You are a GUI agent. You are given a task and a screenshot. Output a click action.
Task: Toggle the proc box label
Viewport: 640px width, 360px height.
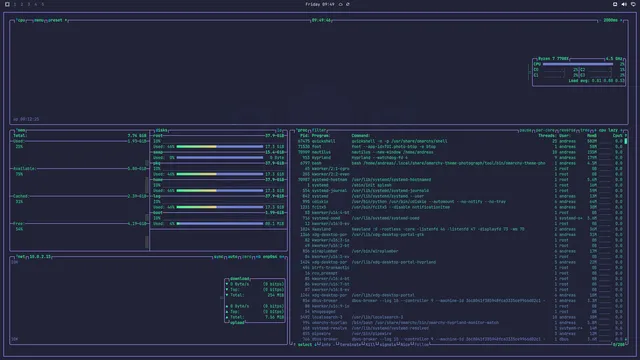coord(302,130)
